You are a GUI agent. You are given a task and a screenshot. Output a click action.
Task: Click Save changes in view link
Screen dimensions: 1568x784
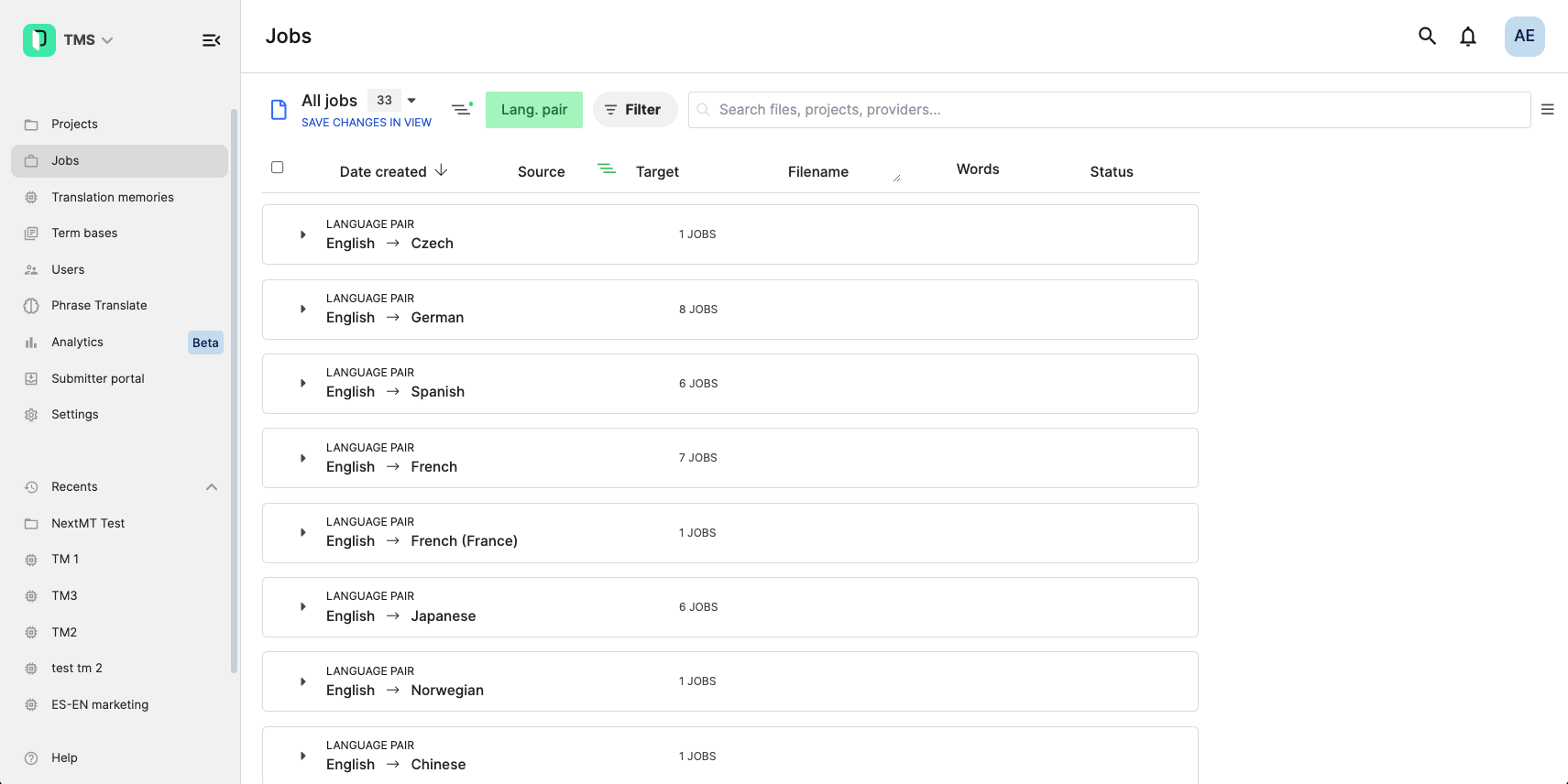(366, 123)
